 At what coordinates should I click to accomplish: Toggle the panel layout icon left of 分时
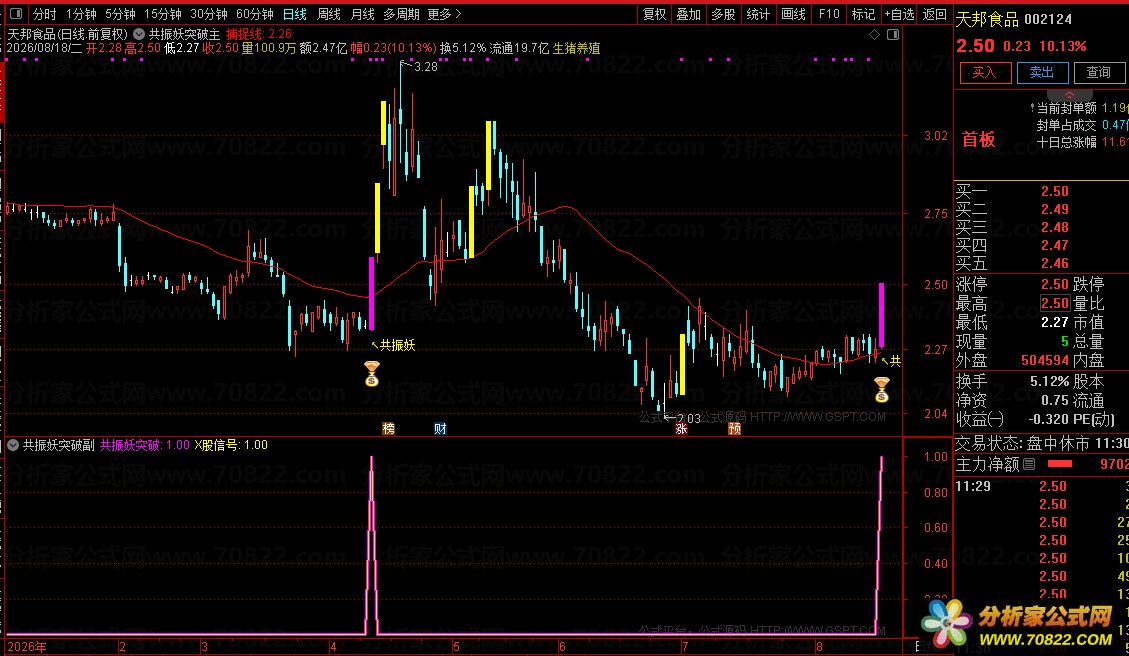pos(16,14)
